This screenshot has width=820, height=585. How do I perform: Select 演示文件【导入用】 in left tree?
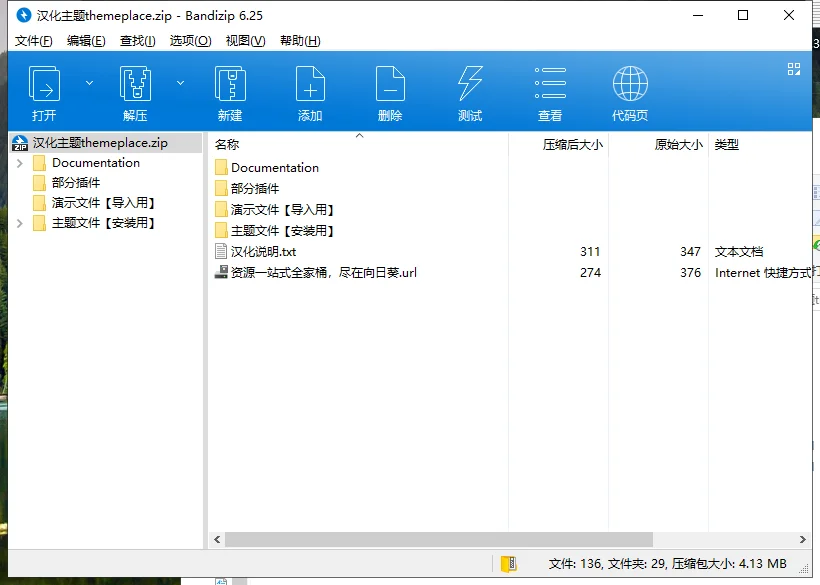click(103, 203)
